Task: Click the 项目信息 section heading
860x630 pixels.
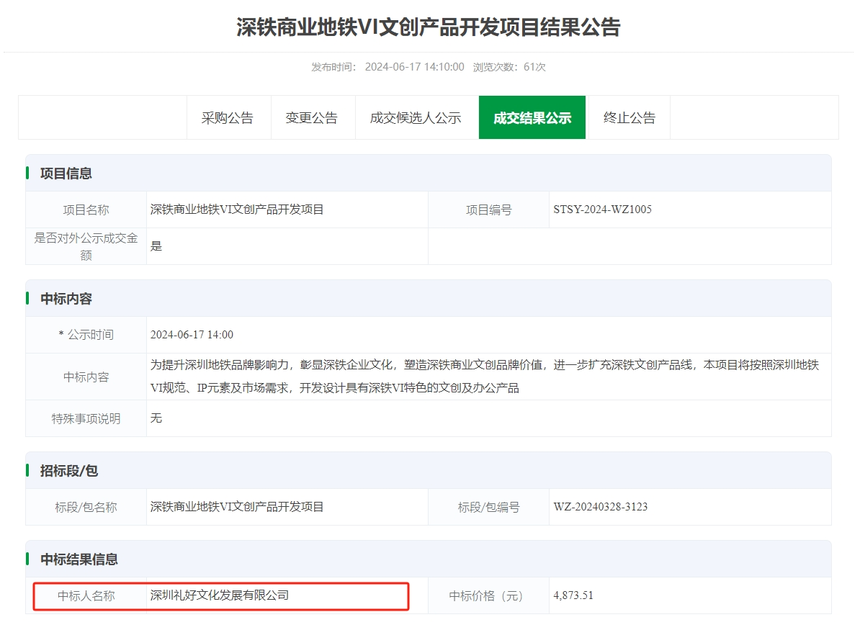Action: point(66,173)
